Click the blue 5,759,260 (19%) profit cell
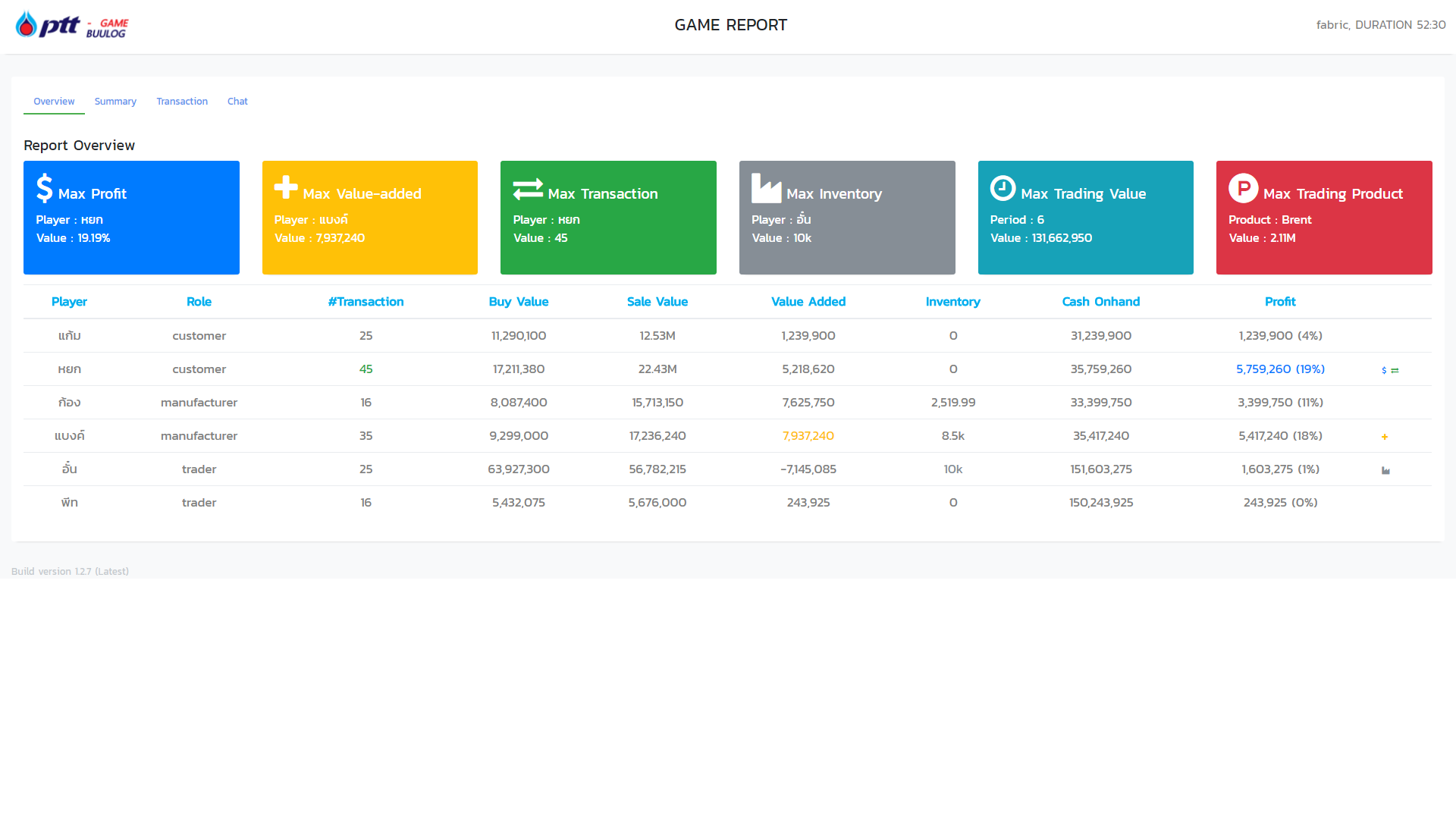This screenshot has height=819, width=1456. pyautogui.click(x=1280, y=369)
